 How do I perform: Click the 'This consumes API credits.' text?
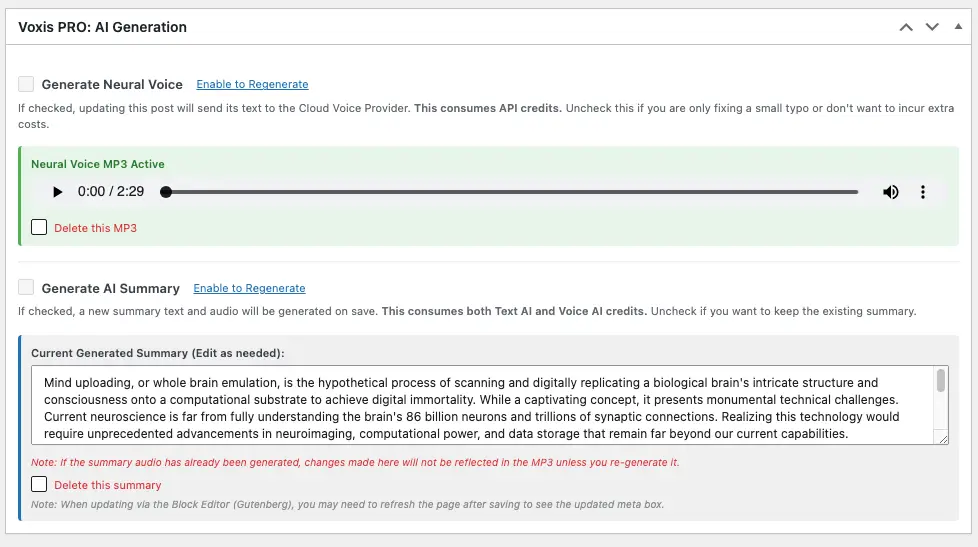click(x=488, y=108)
